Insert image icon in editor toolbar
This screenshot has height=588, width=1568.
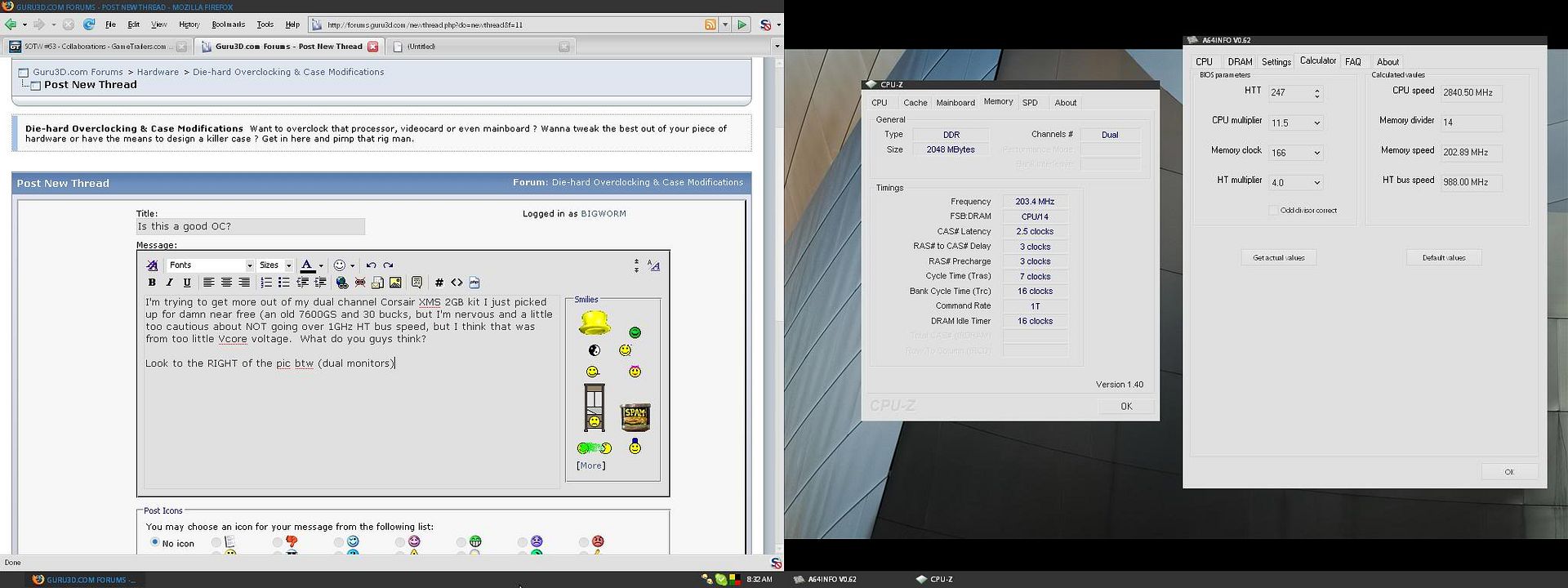(x=395, y=283)
